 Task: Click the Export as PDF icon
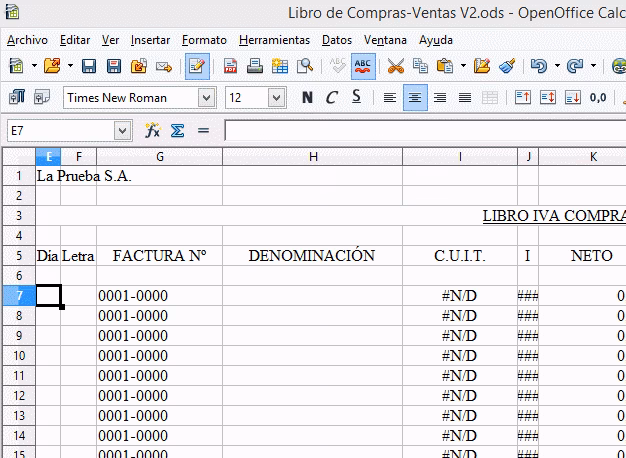(x=231, y=67)
